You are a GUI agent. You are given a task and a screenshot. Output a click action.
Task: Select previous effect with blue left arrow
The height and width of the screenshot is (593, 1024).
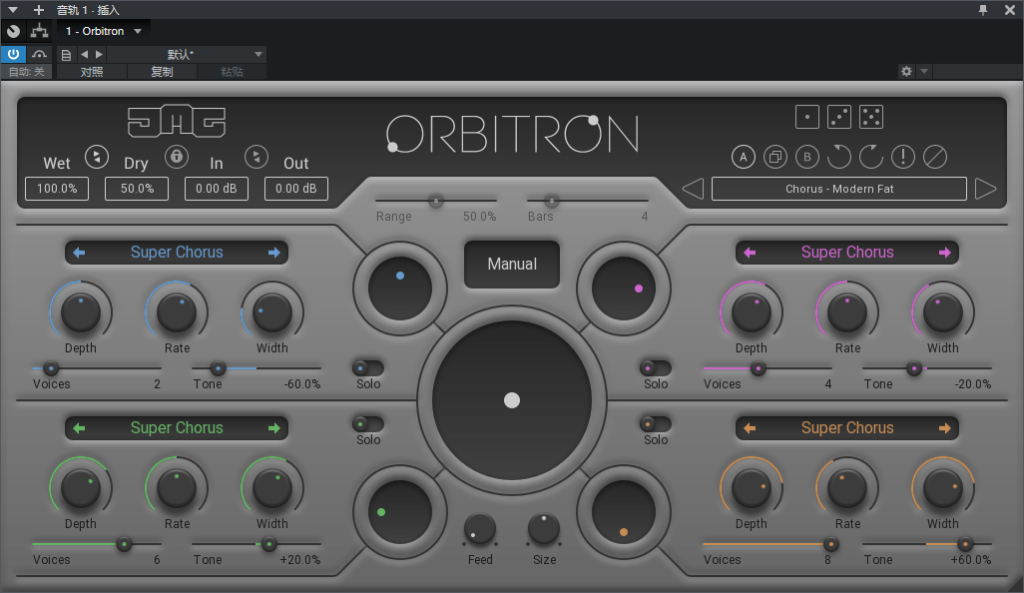coord(79,252)
